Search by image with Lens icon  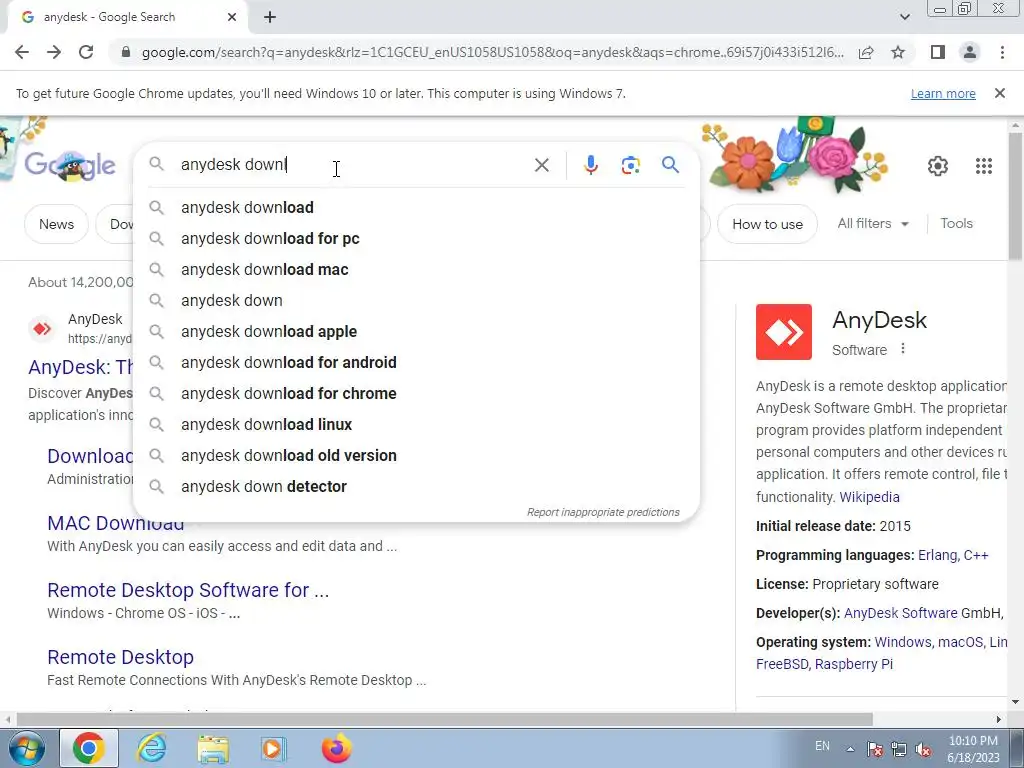point(630,165)
